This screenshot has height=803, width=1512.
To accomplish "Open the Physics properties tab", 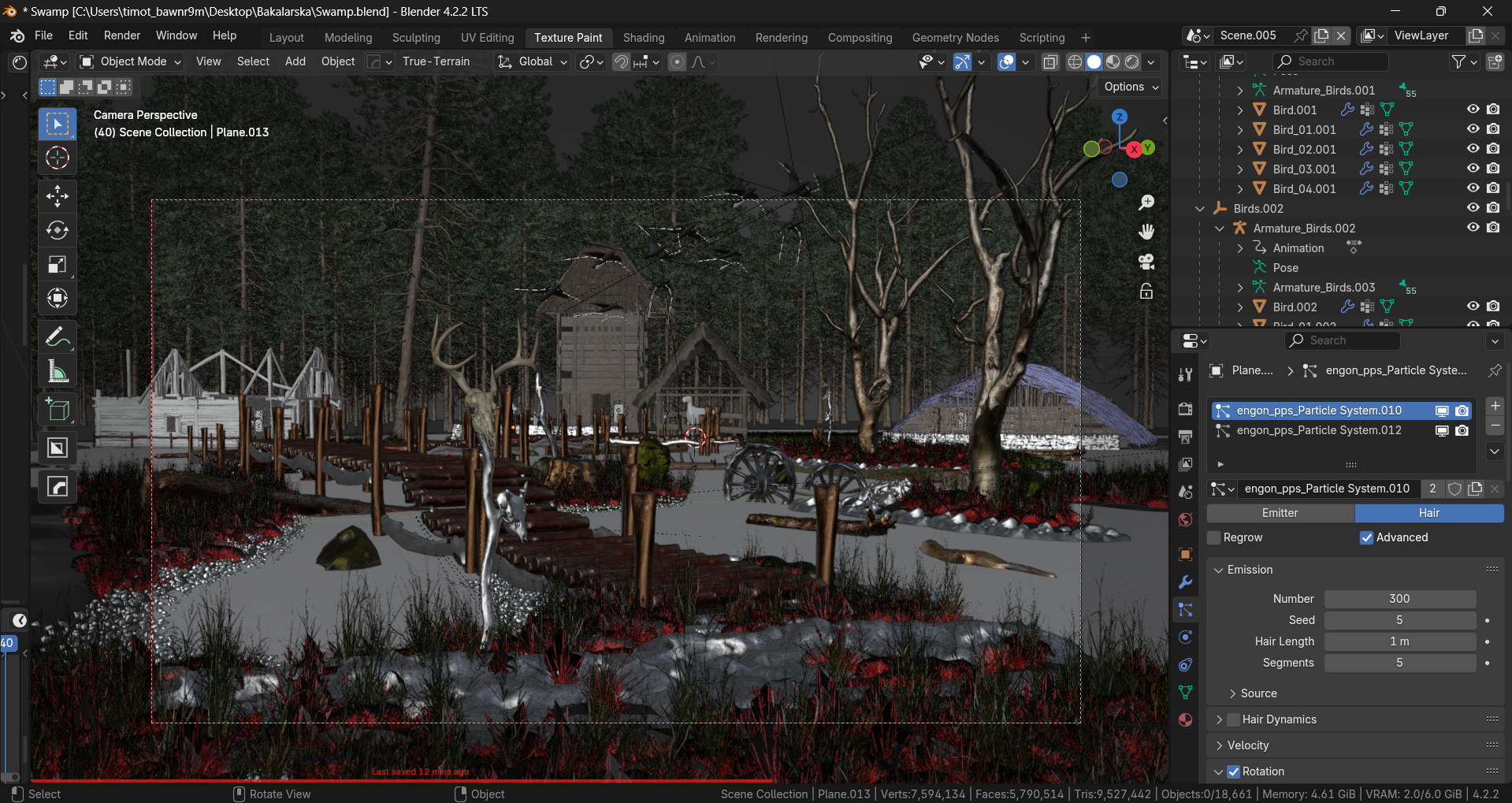I will point(1185,637).
